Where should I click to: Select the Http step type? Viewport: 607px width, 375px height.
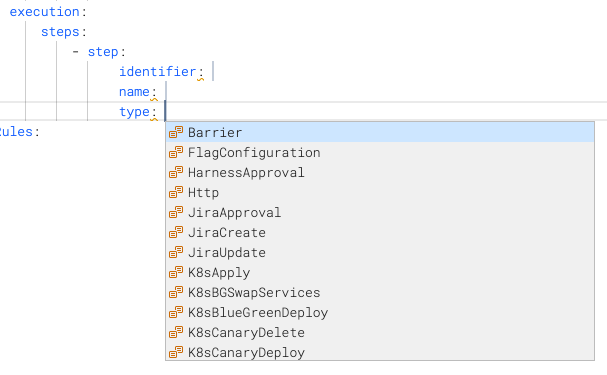point(380,192)
